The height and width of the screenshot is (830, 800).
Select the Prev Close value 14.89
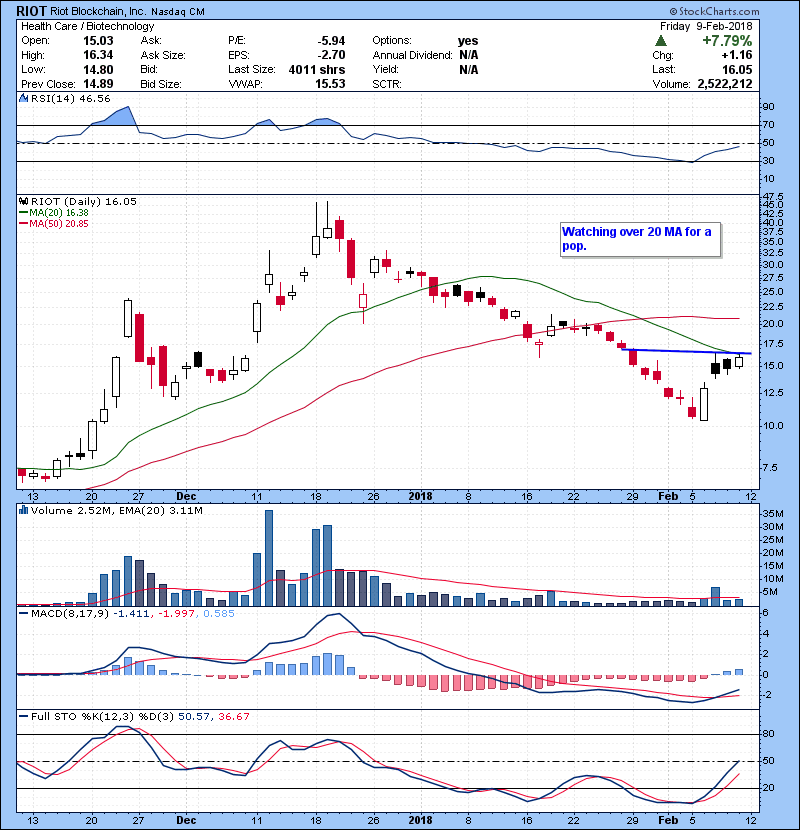click(x=98, y=84)
